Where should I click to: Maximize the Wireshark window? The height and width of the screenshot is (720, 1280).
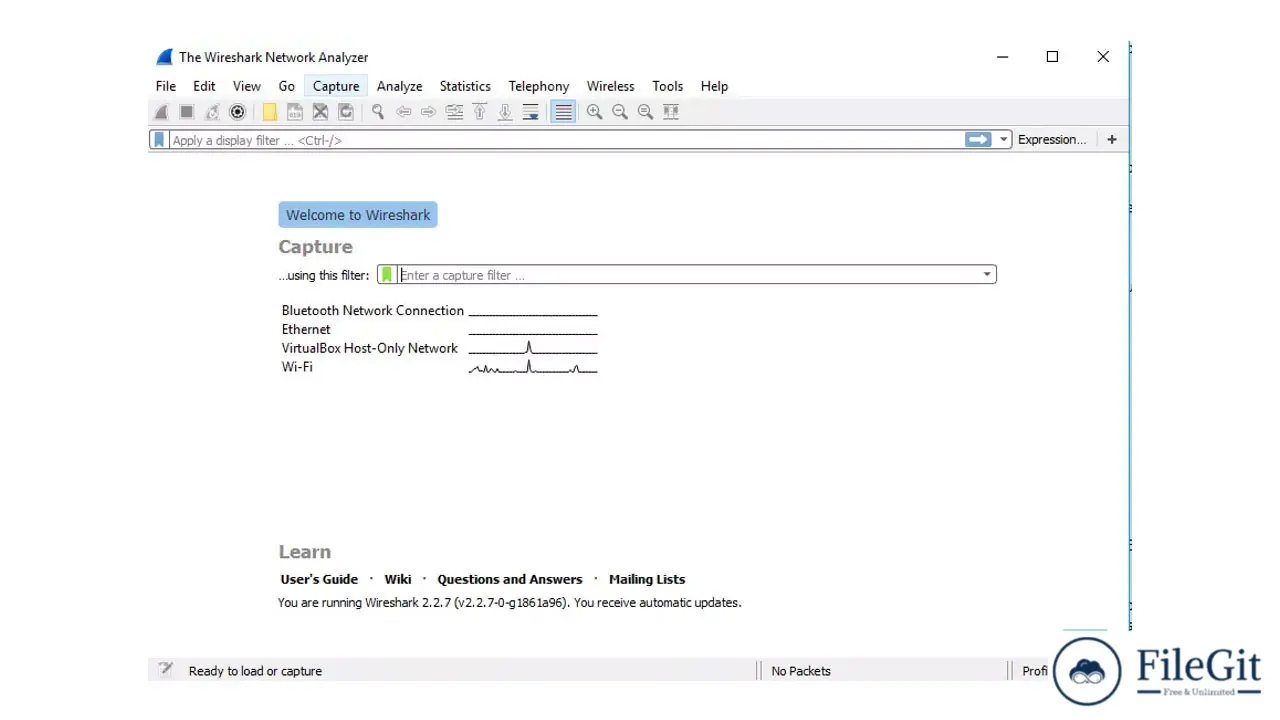pyautogui.click(x=1052, y=57)
